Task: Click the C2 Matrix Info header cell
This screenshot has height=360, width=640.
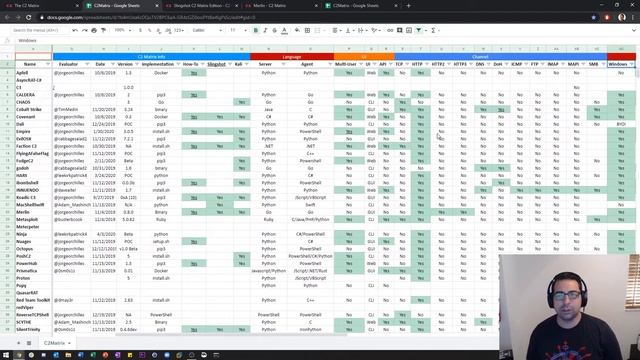Action: pos(151,57)
